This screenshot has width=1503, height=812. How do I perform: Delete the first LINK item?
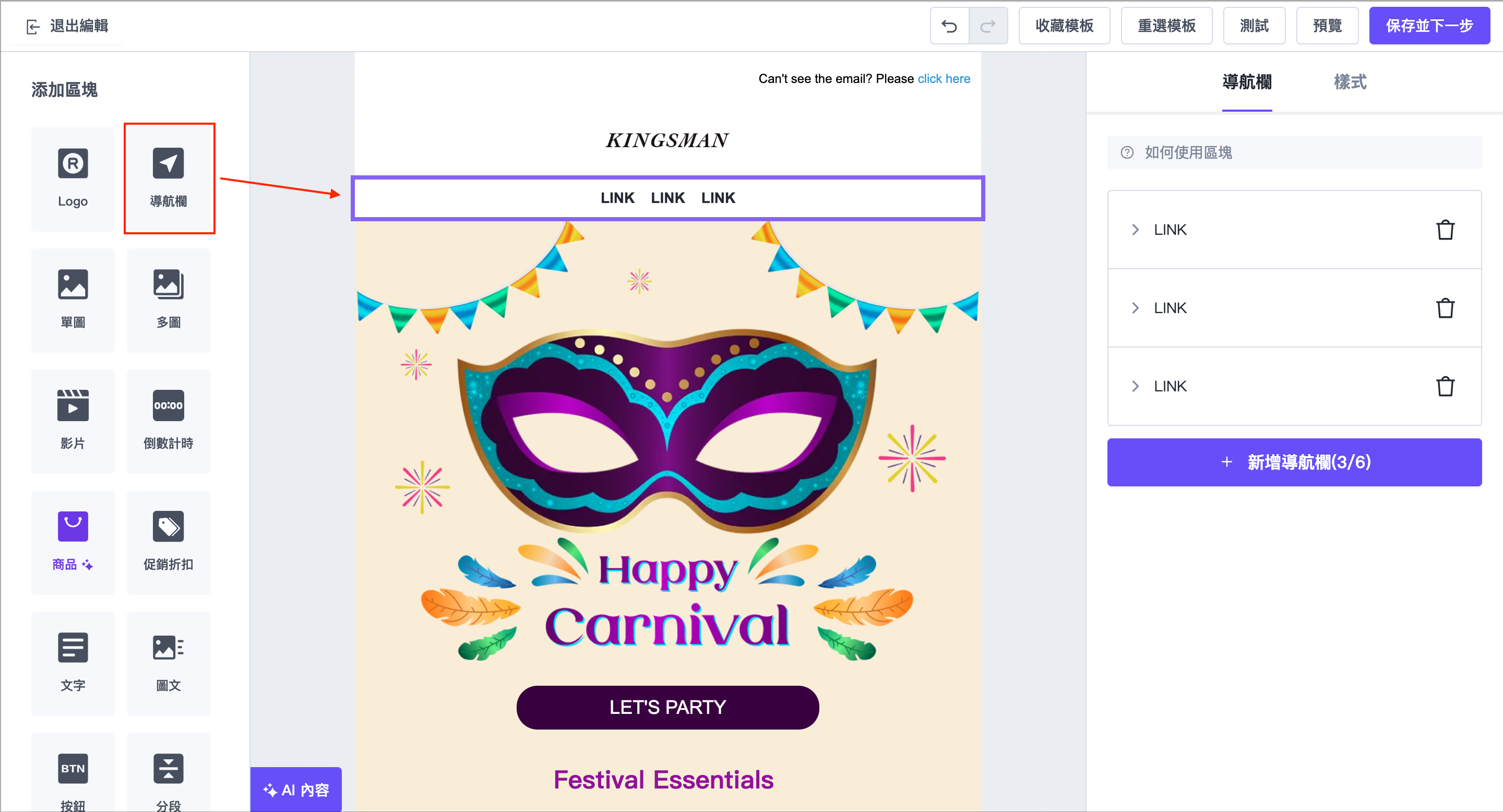(1445, 230)
